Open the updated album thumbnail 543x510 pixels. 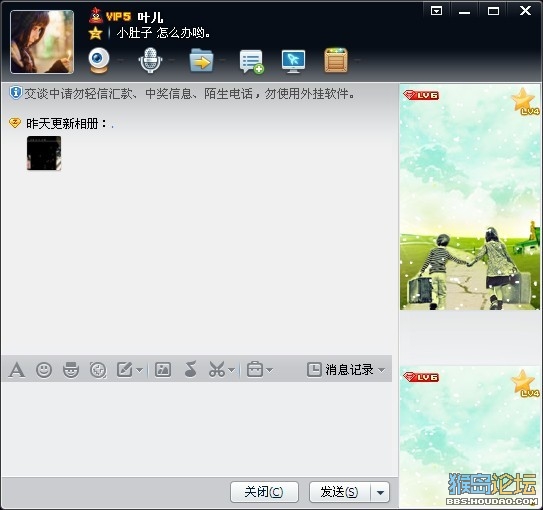(x=44, y=153)
